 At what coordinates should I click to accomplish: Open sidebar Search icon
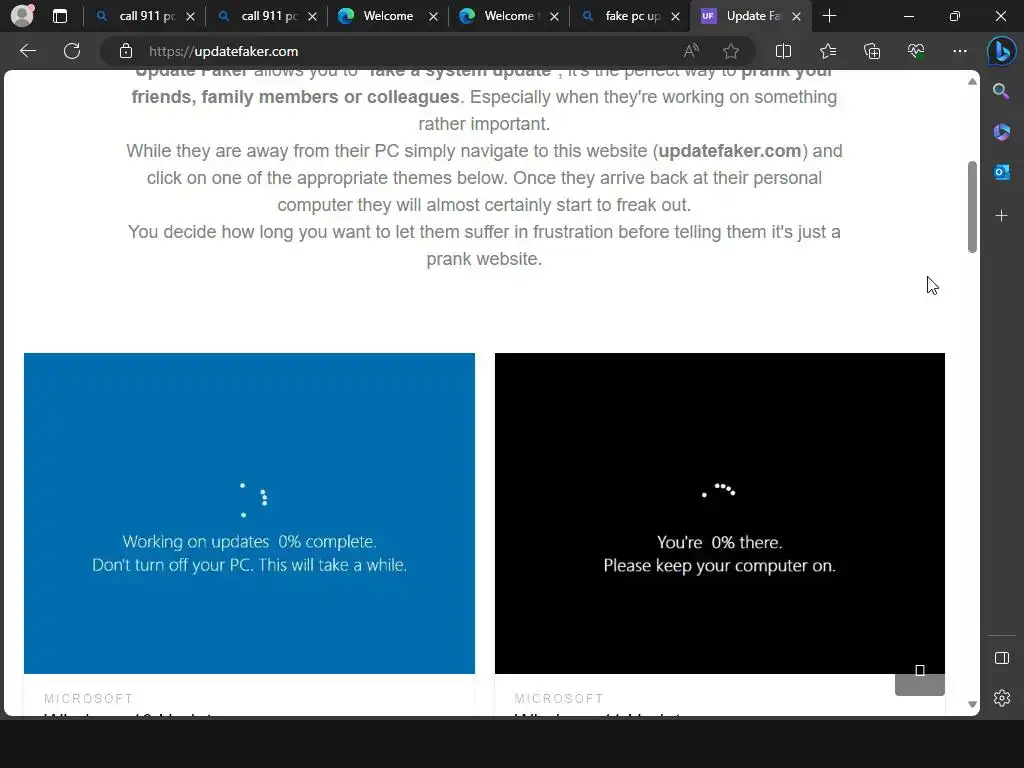pyautogui.click(x=1001, y=91)
